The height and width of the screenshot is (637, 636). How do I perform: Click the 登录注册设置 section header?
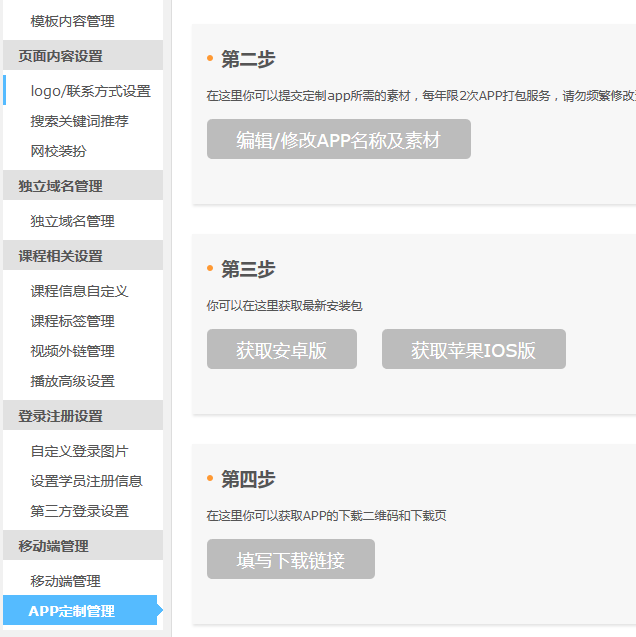[60, 416]
